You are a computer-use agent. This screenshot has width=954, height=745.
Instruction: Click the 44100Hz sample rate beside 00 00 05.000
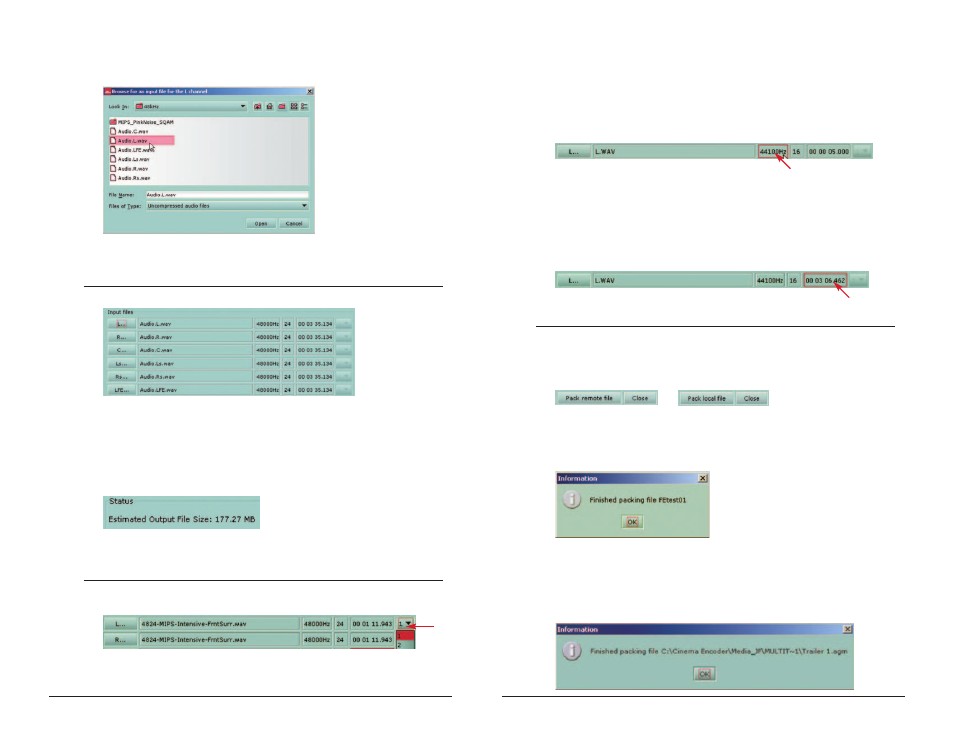773,152
